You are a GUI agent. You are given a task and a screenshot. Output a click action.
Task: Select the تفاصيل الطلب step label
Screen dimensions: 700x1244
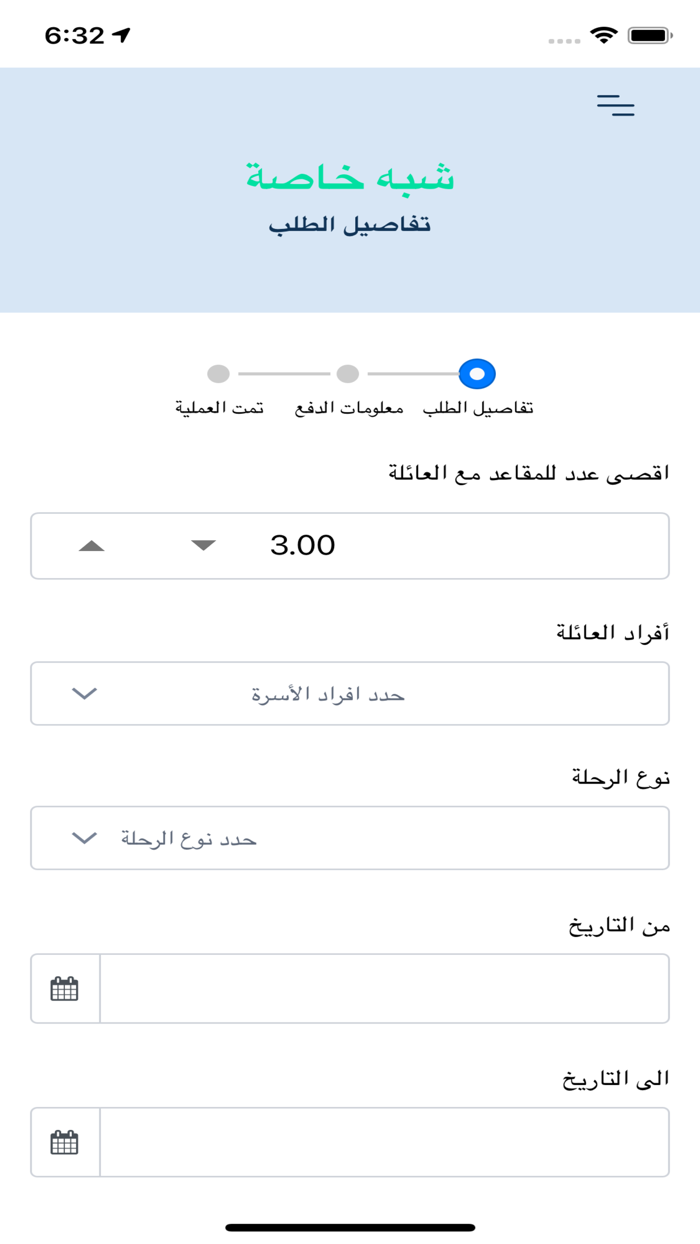coord(481,406)
